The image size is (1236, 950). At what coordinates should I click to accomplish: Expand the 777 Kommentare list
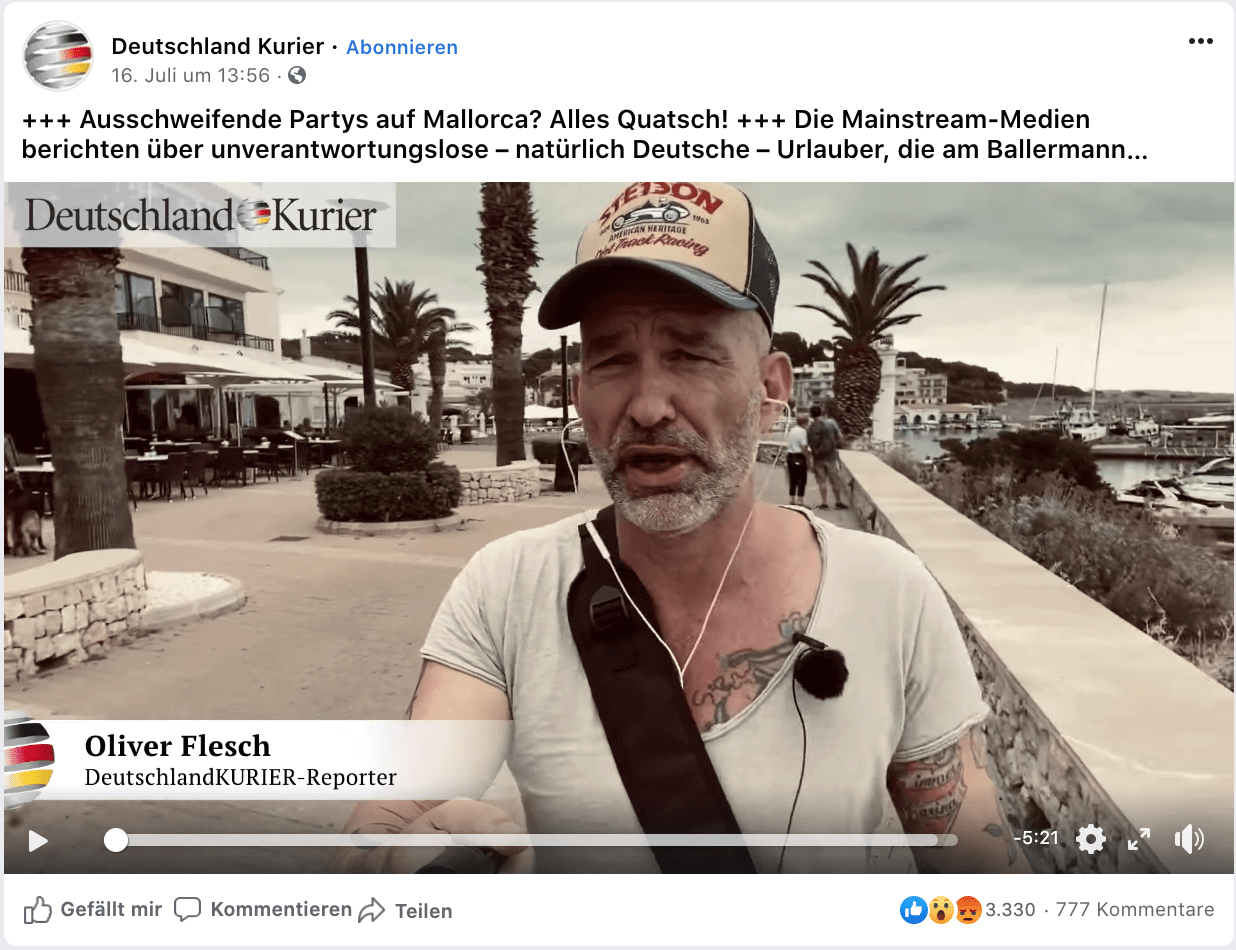pos(1135,909)
